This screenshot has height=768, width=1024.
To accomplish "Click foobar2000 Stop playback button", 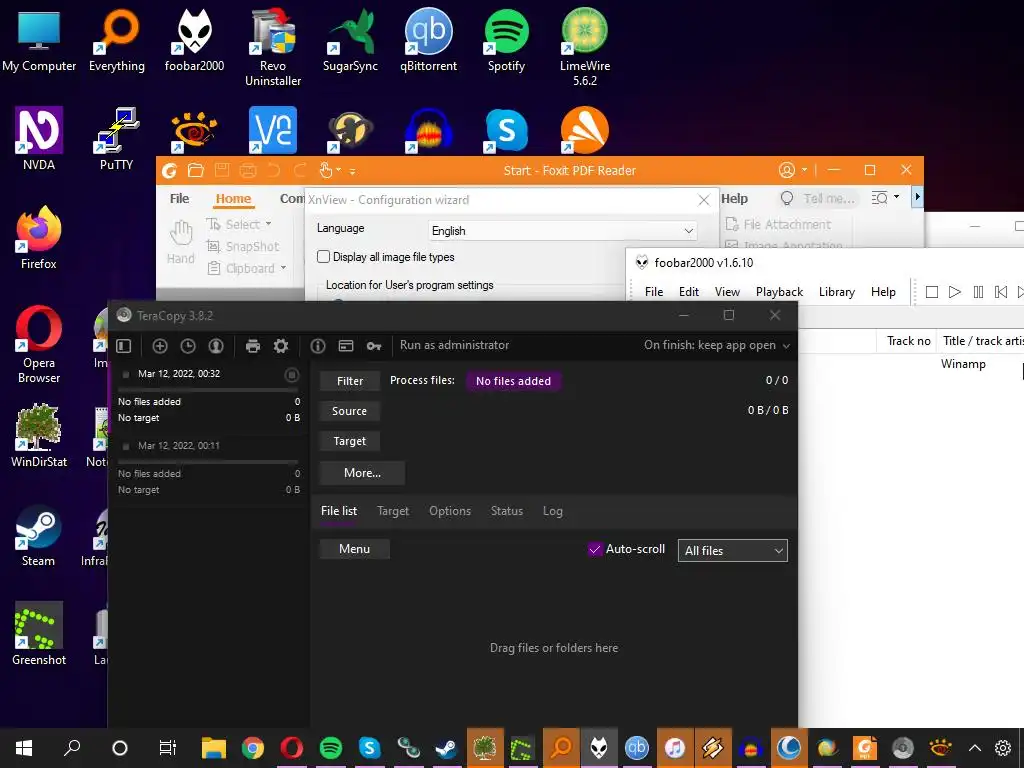I will [x=932, y=292].
